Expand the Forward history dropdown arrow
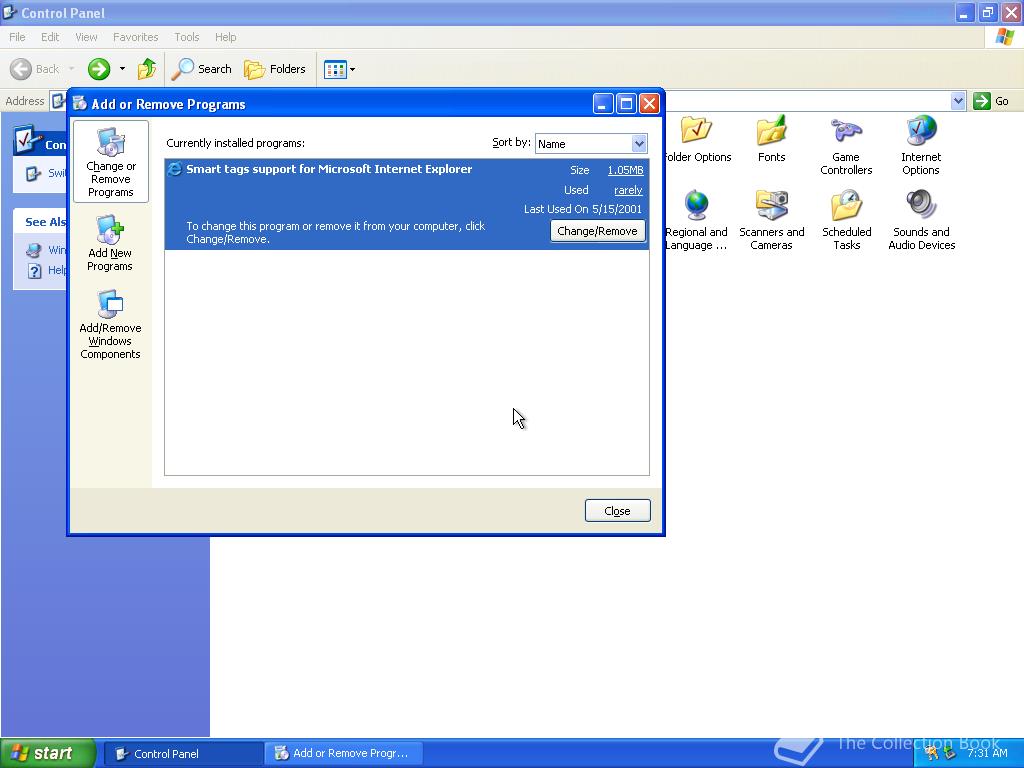 point(122,69)
